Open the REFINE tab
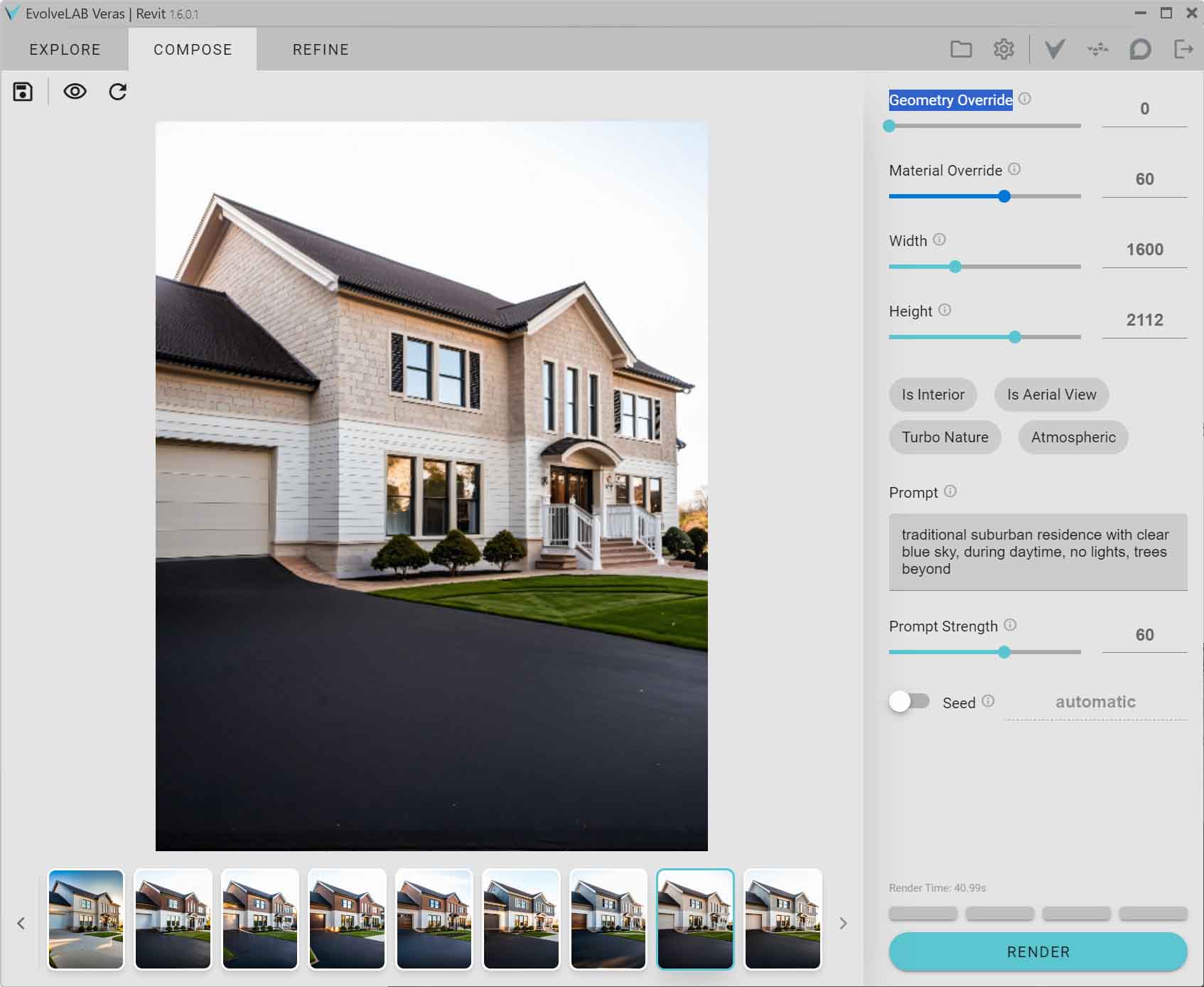The image size is (1204, 987). pos(321,49)
